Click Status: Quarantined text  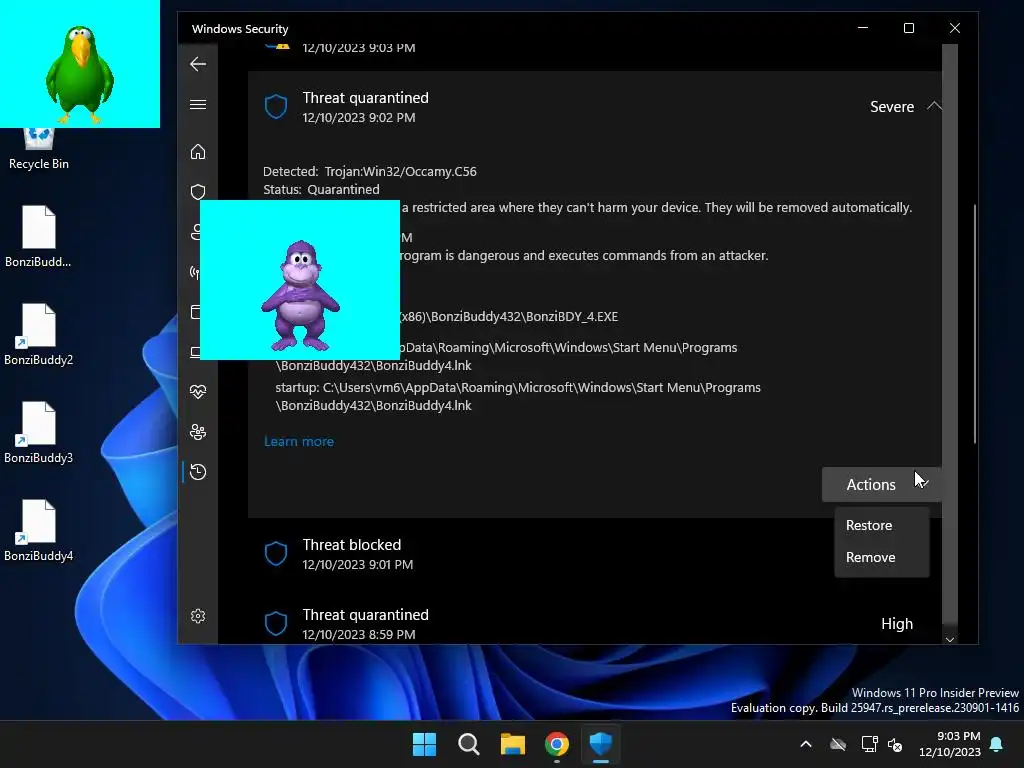[x=321, y=189]
